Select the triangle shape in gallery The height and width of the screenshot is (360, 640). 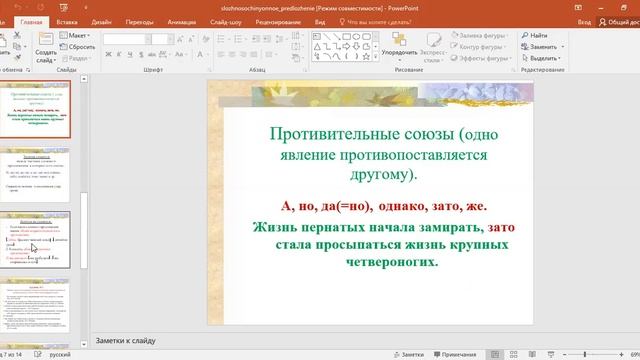[317, 47]
